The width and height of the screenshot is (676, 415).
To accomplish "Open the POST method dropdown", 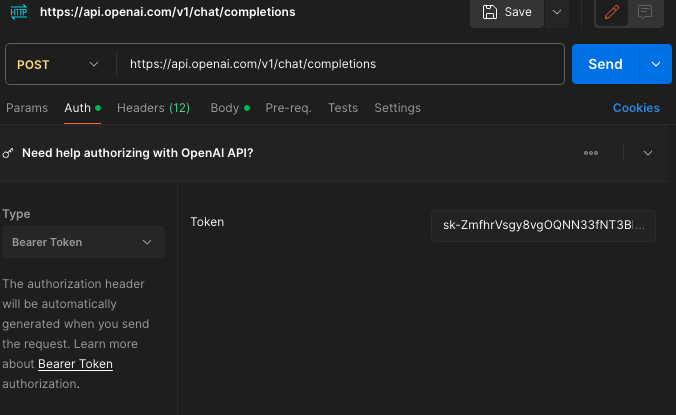I will (x=58, y=64).
